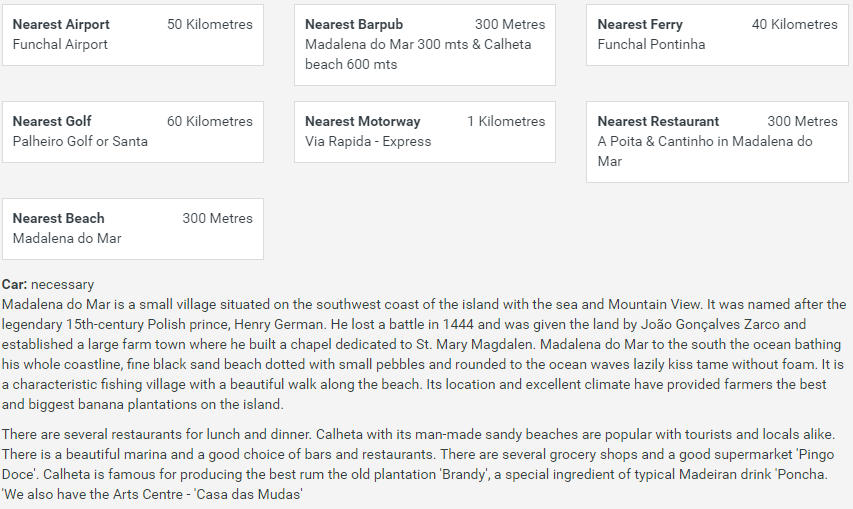Image resolution: width=853 pixels, height=509 pixels.
Task: Click the paragraph about Calheta restaurants
Action: point(424,465)
